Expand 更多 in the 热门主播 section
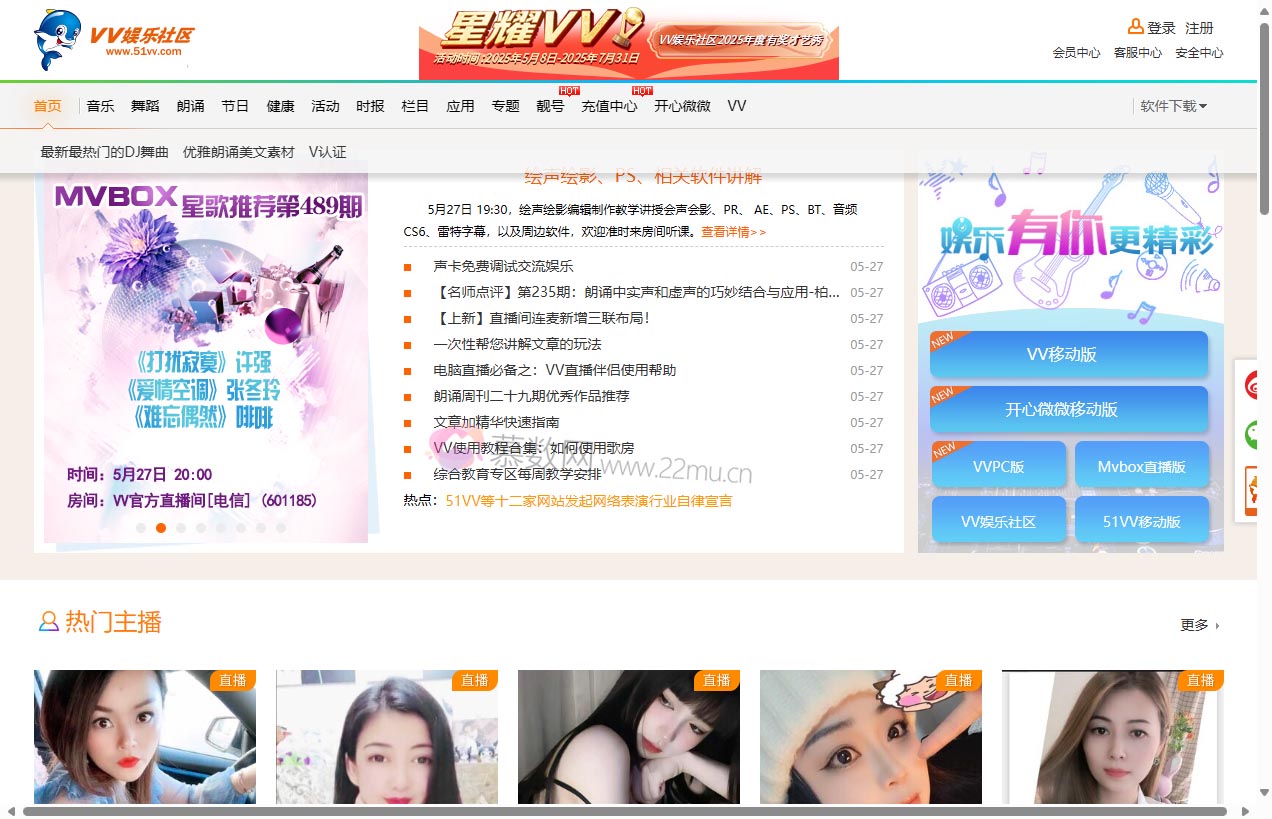This screenshot has height=819, width=1272. [x=1196, y=624]
